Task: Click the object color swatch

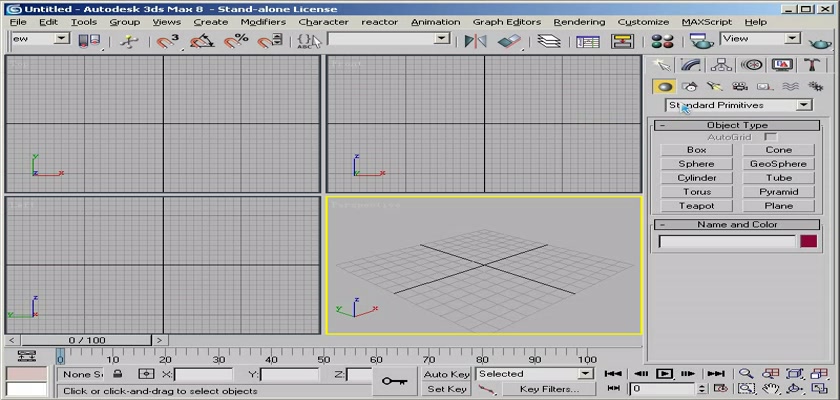Action: click(807, 241)
